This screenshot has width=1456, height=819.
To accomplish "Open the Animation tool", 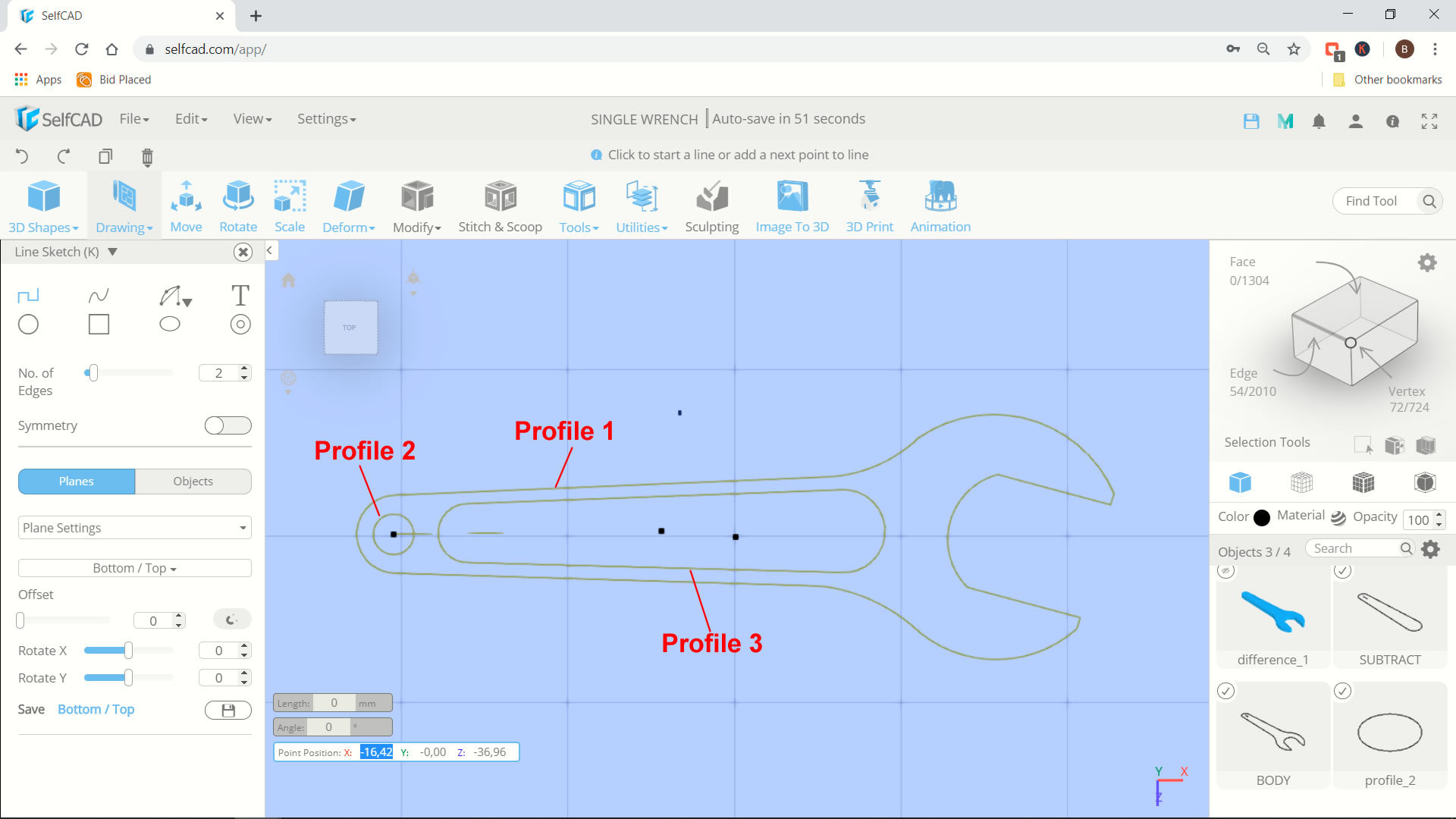I will [x=940, y=206].
